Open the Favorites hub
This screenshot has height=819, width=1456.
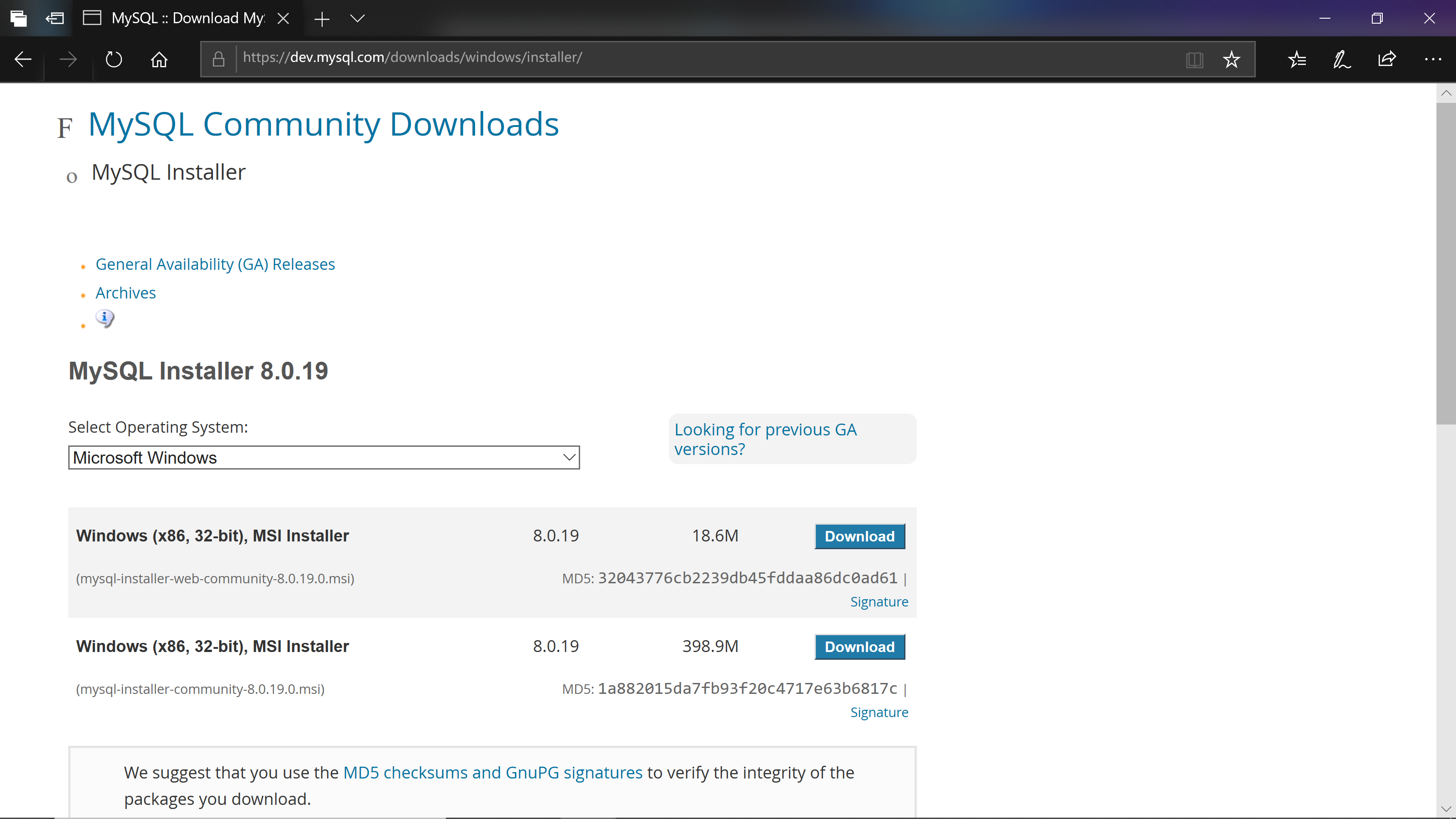click(x=1297, y=59)
